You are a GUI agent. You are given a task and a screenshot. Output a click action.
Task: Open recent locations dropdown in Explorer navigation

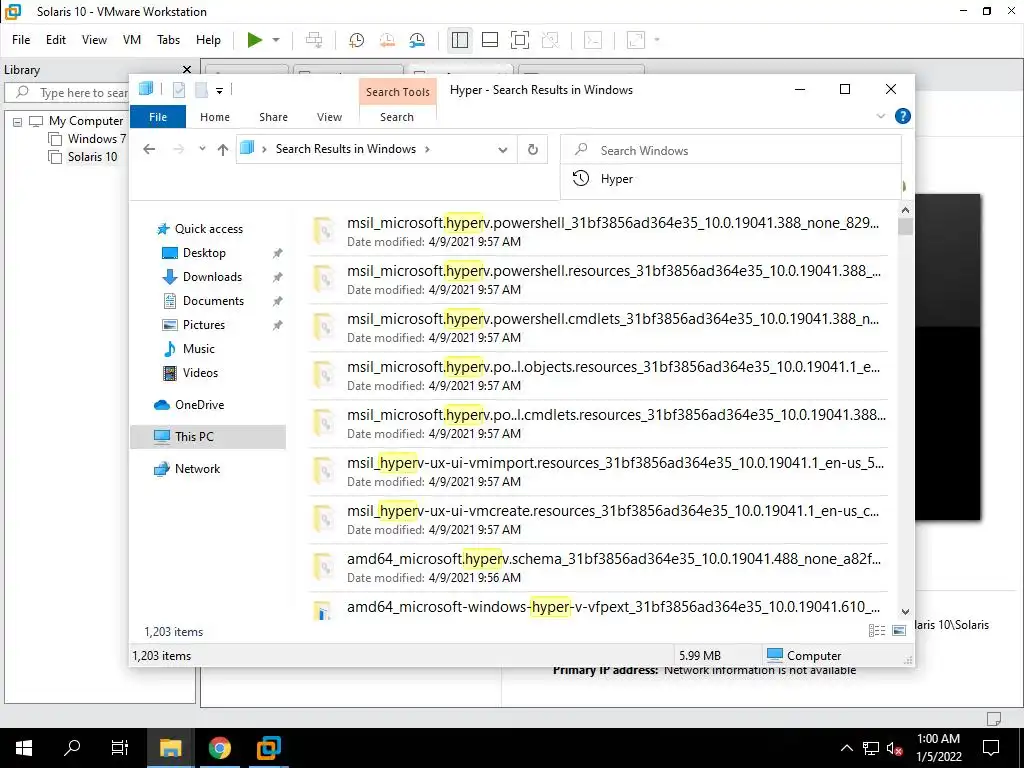click(x=202, y=149)
